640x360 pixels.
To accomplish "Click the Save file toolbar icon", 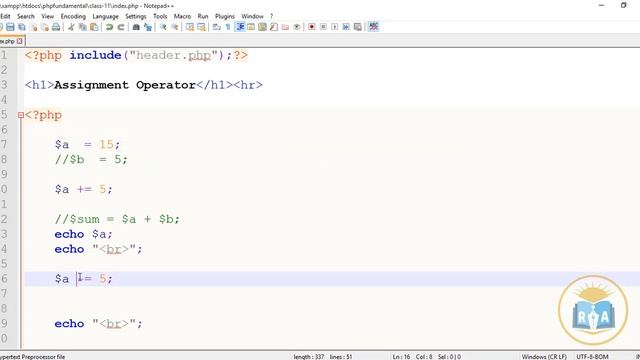I will [10, 27].
